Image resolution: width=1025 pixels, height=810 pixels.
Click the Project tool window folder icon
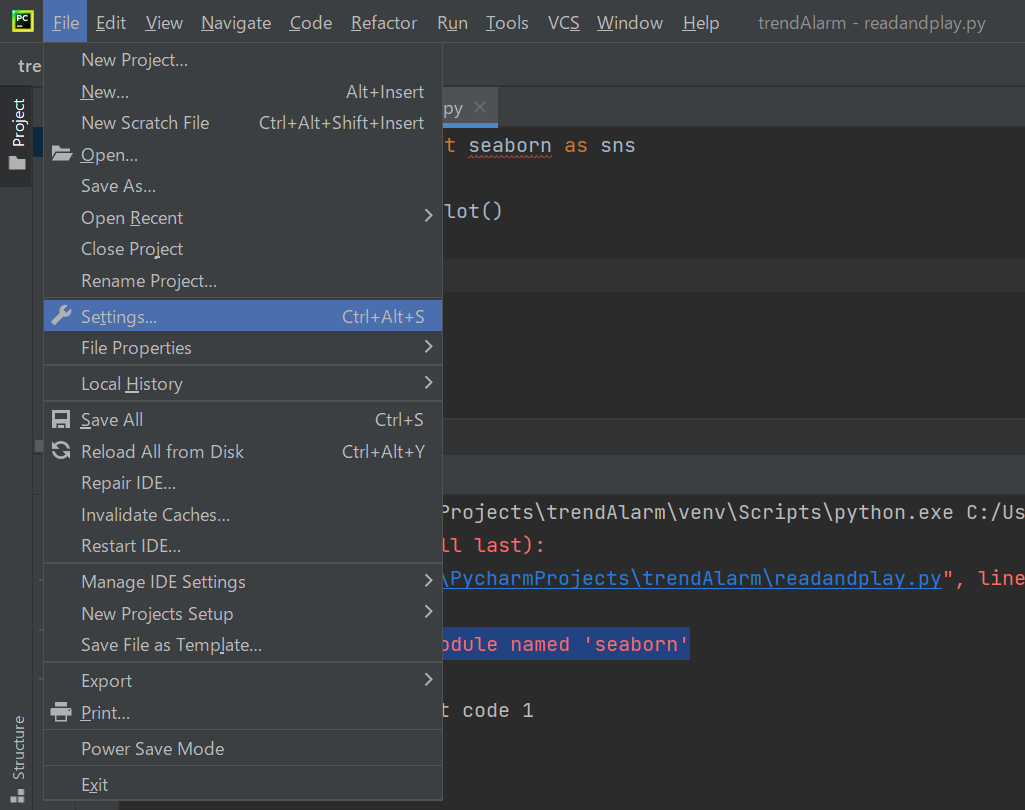[17, 162]
